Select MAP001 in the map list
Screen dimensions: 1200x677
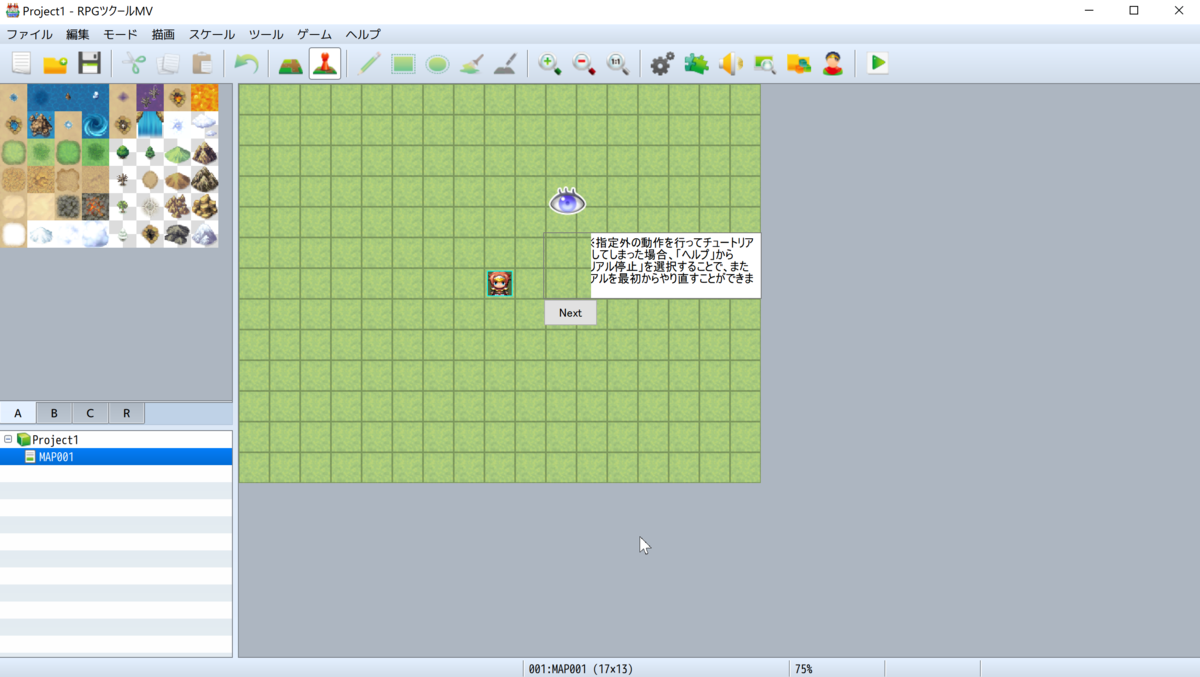coord(116,457)
